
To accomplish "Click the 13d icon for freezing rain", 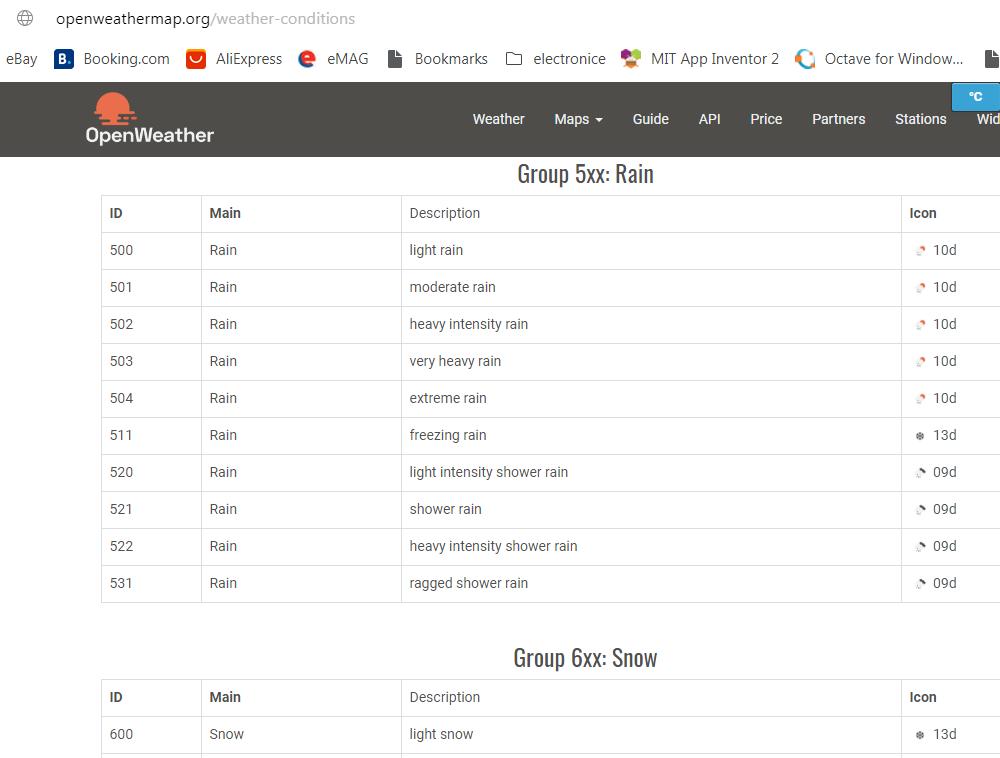I will click(x=920, y=435).
